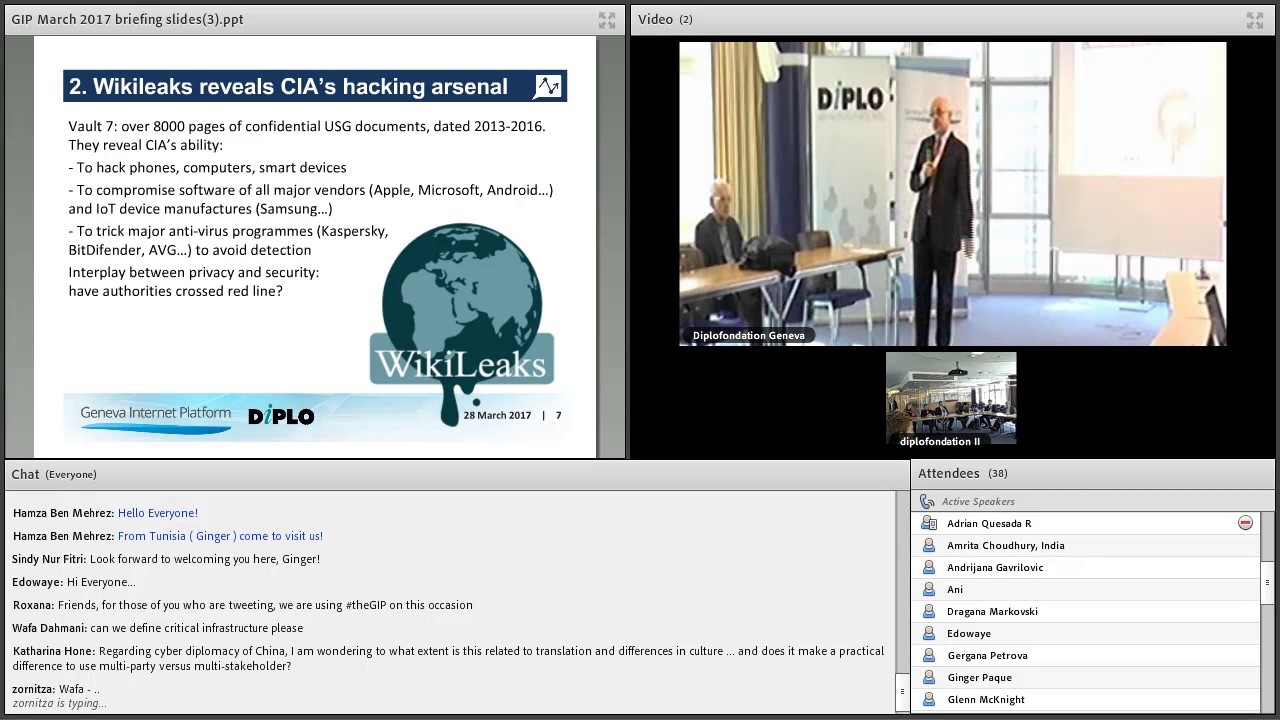Click the Active Speakers phone icon
This screenshot has height=720, width=1280.
(927, 502)
